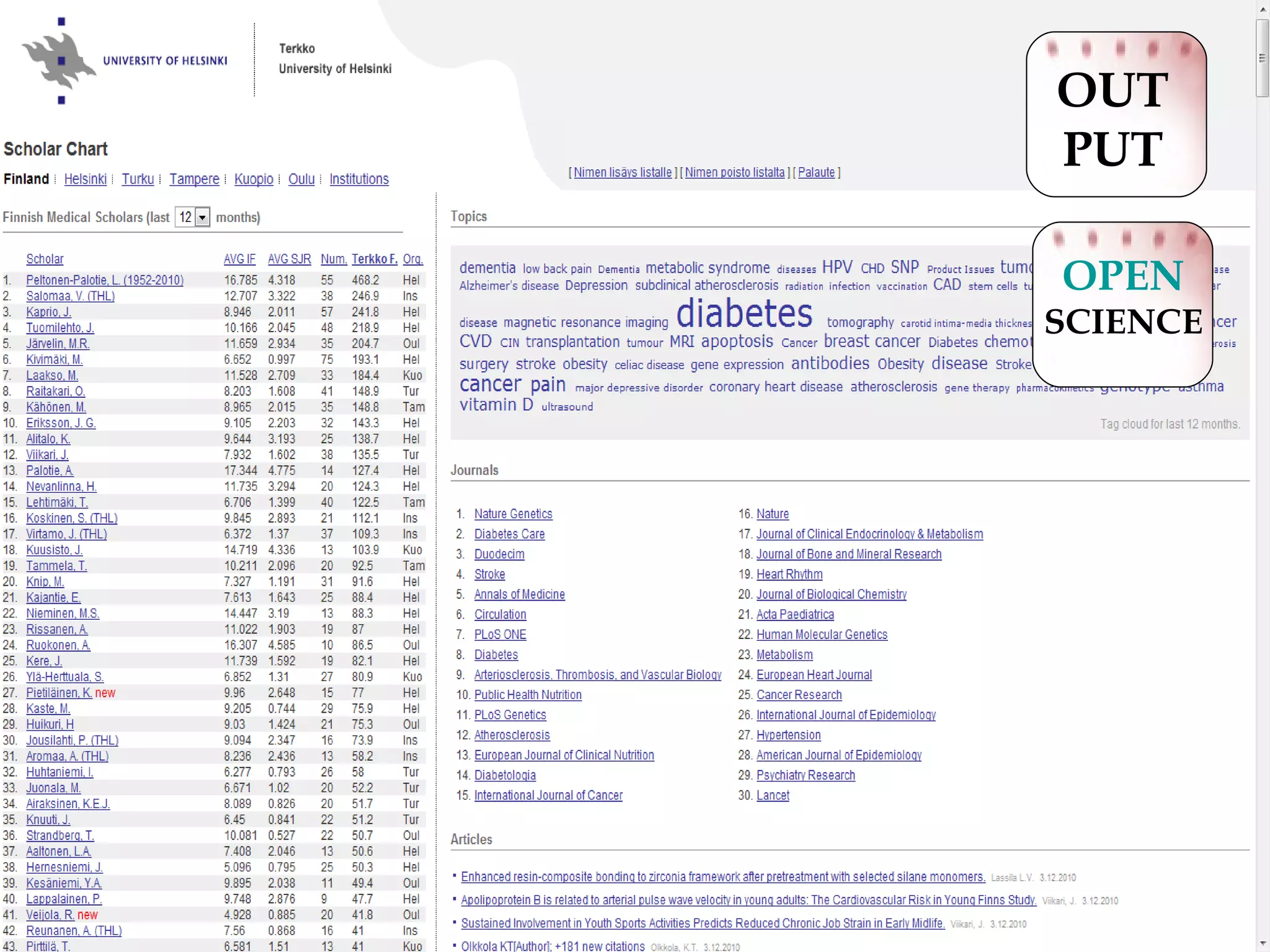Sort by the Scholar column header
1270x952 pixels.
click(45, 259)
